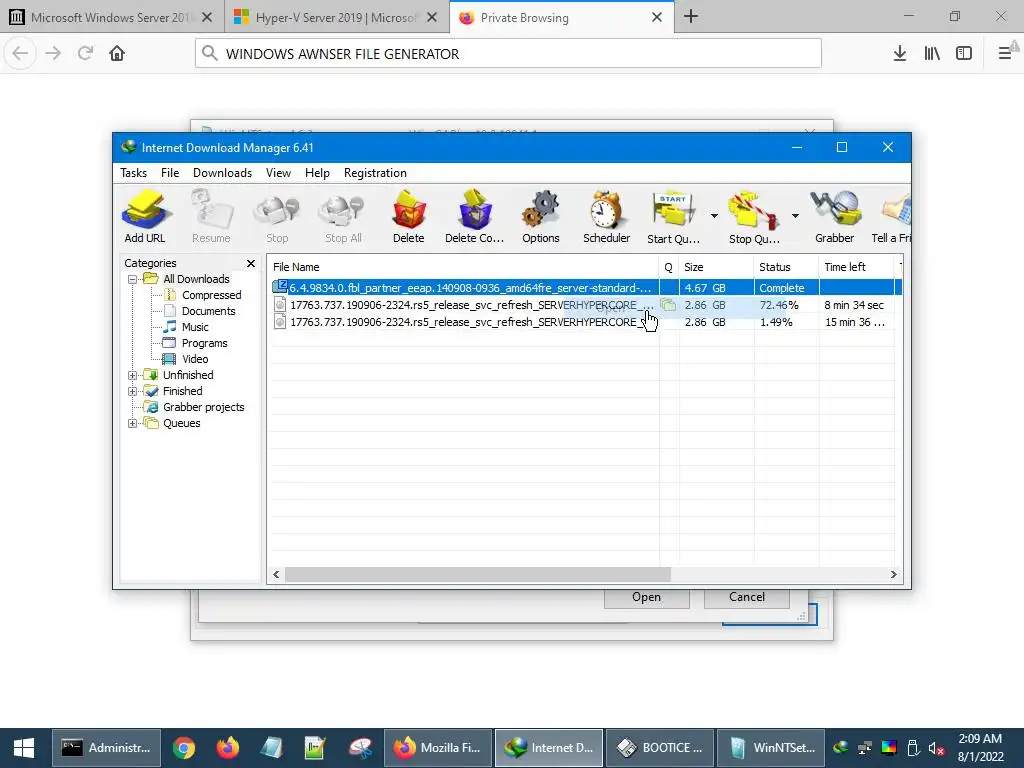
Task: Click the Firefox address bar
Action: point(508,54)
